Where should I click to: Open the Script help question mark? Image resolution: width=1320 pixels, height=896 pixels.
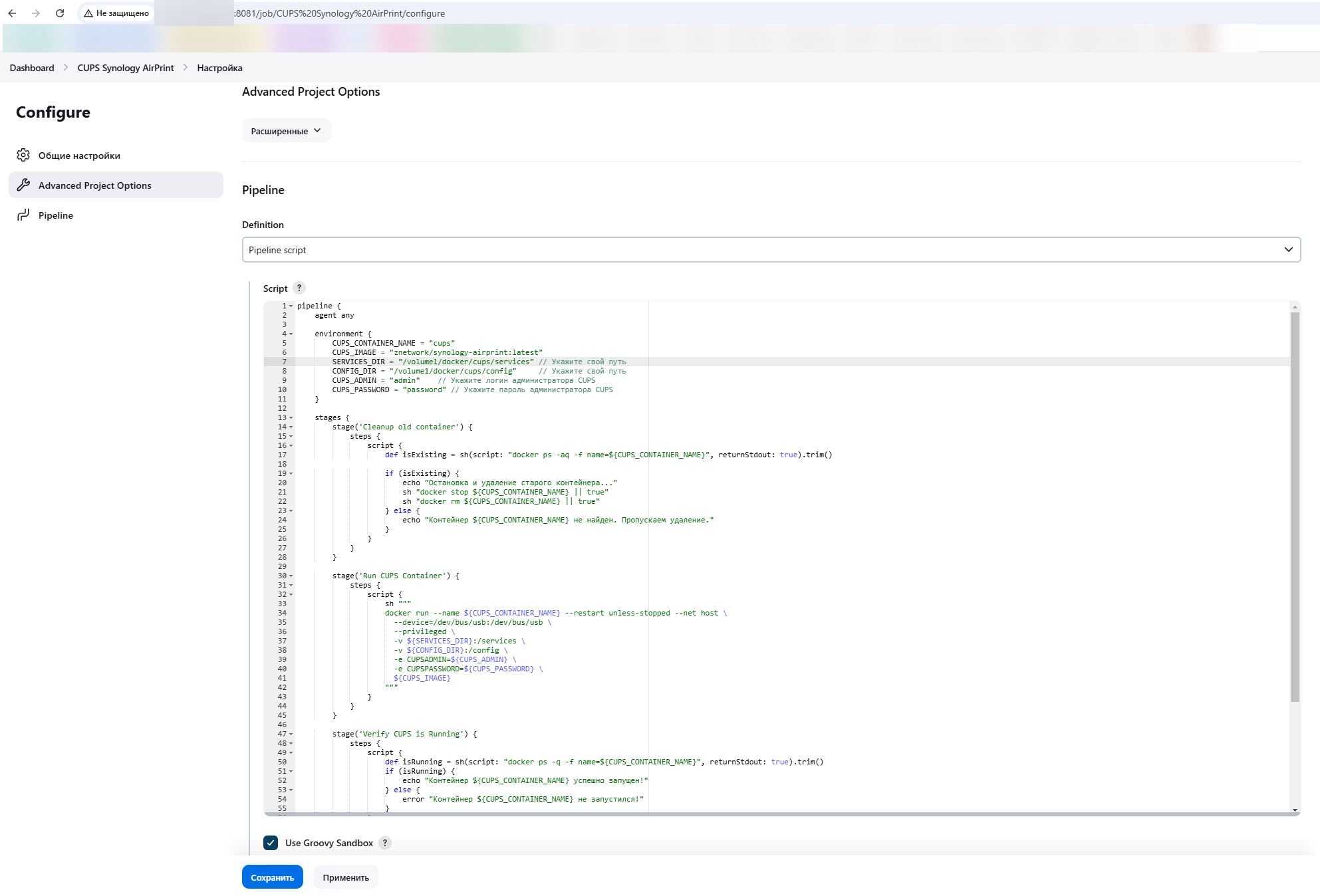299,288
